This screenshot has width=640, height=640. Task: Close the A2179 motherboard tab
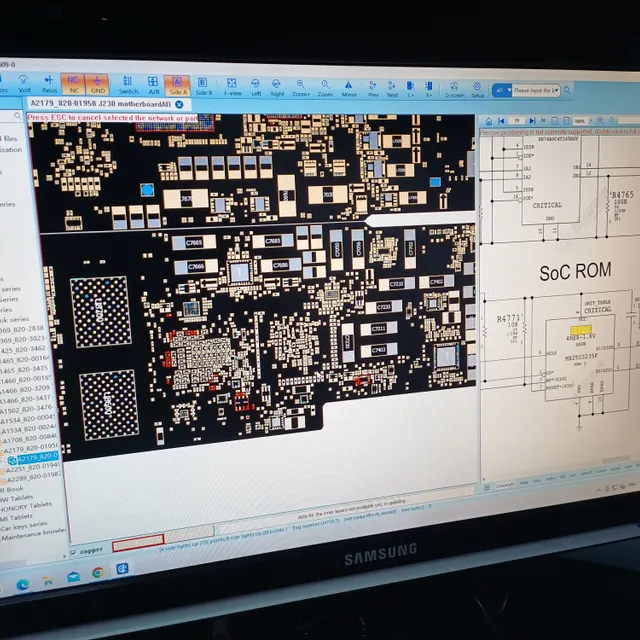pyautogui.click(x=180, y=104)
